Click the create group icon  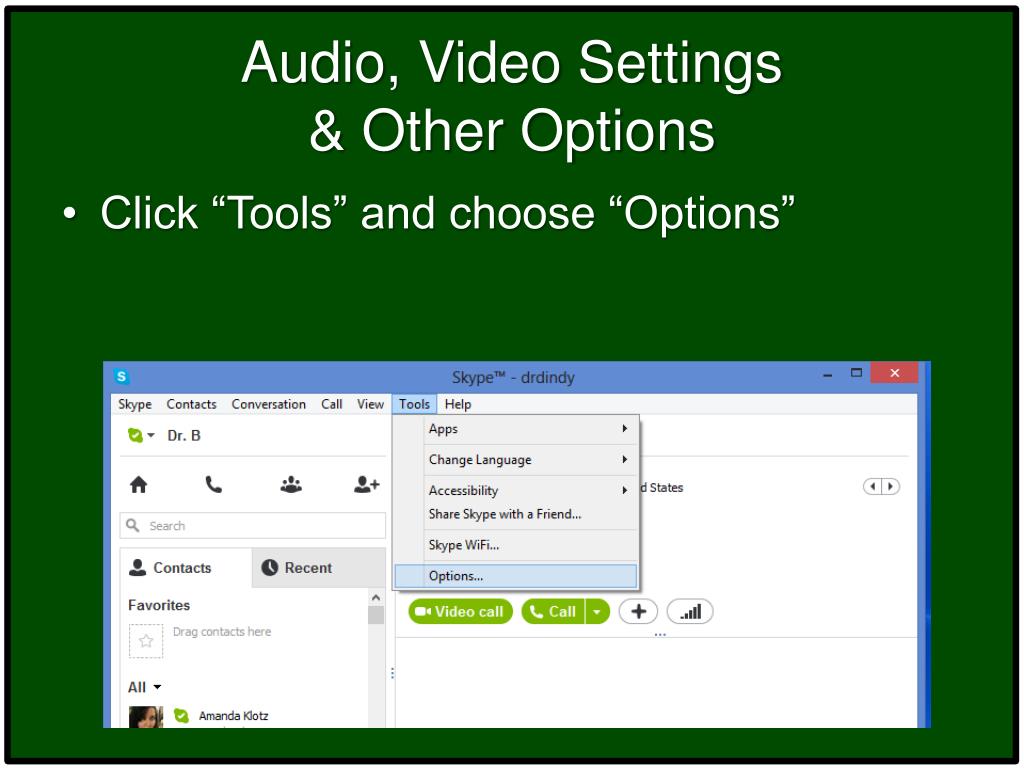[291, 485]
